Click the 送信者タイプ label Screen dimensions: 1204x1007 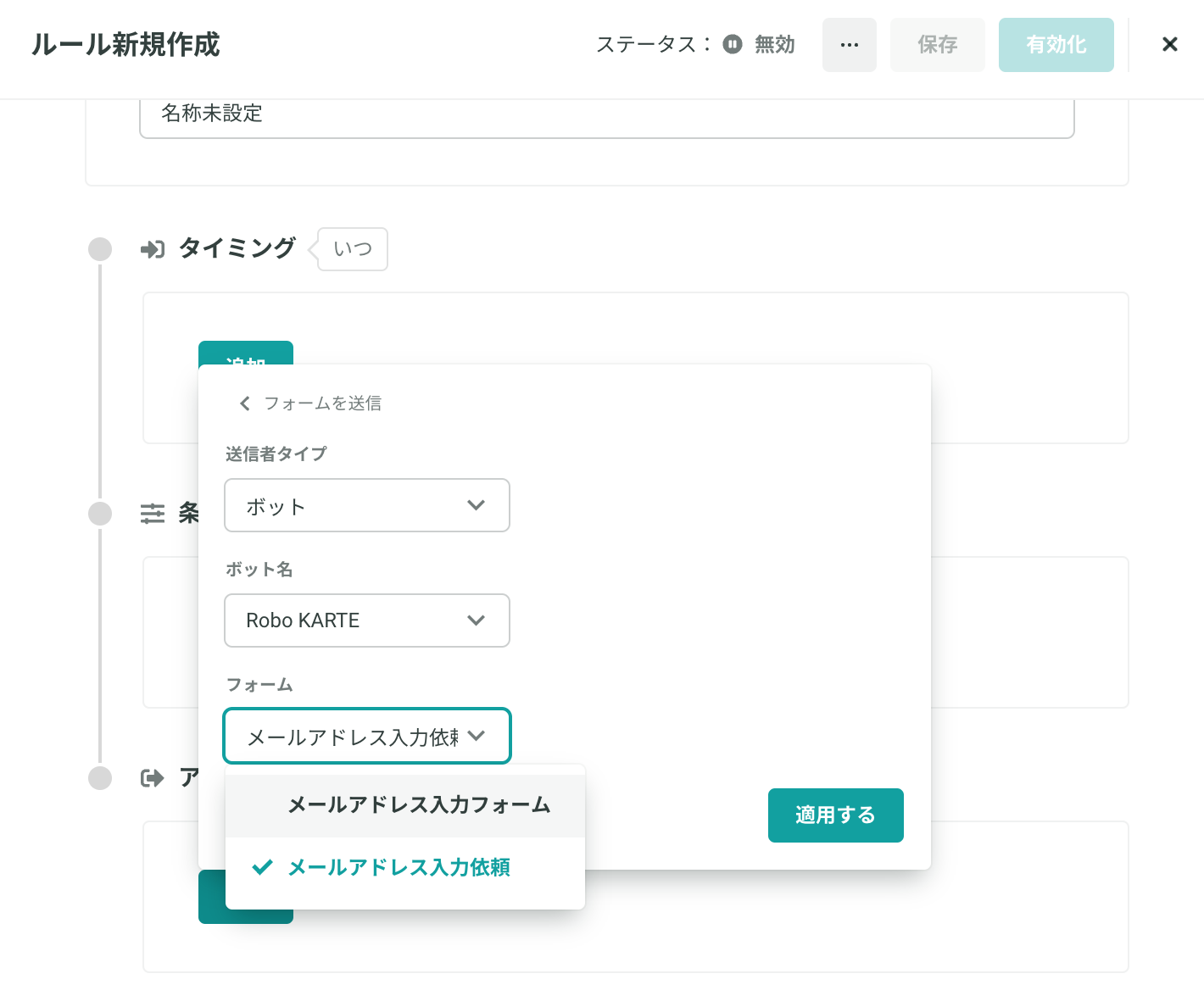276,453
